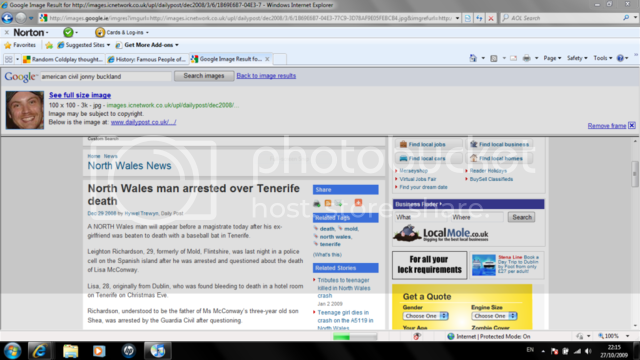640x360 pixels.
Task: Click the Business Finder Search button
Action: coord(522,217)
